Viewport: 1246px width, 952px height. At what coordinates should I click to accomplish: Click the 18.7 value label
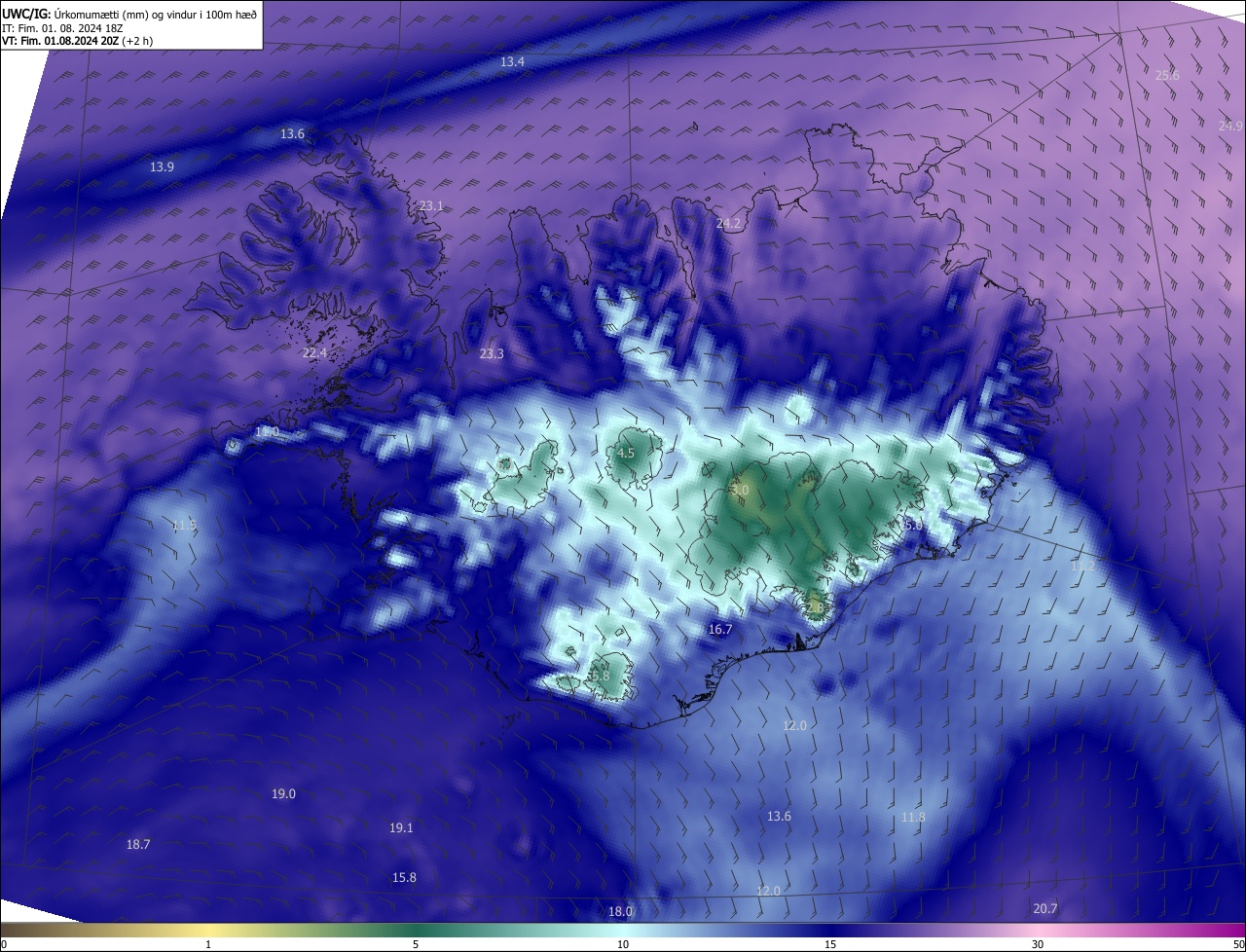[138, 845]
